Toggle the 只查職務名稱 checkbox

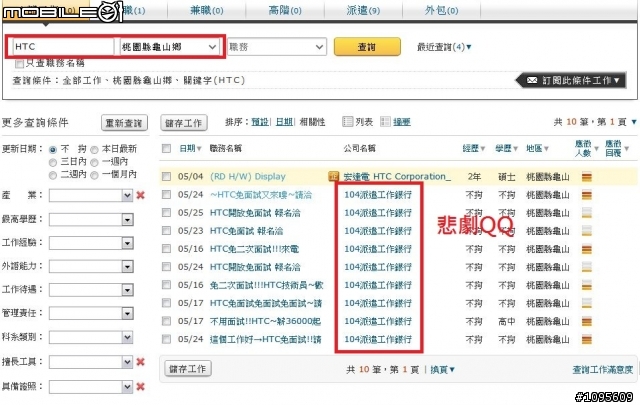pyautogui.click(x=19, y=64)
